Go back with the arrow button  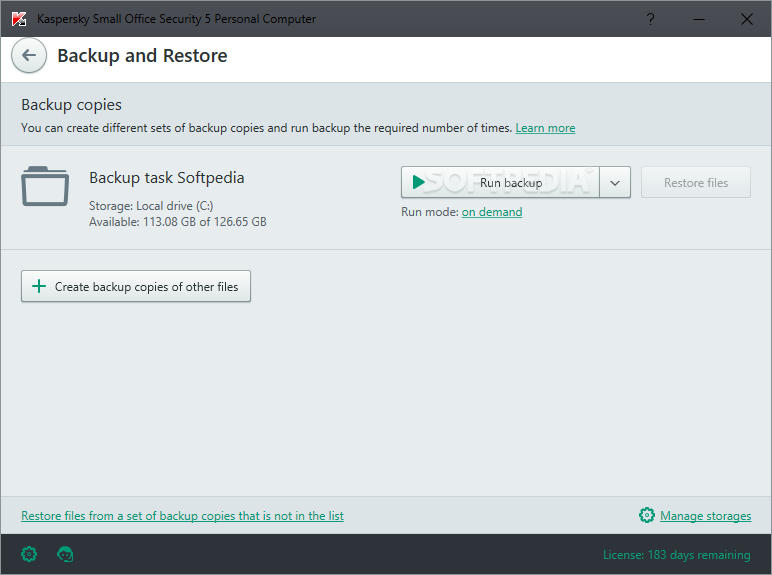pyautogui.click(x=29, y=56)
